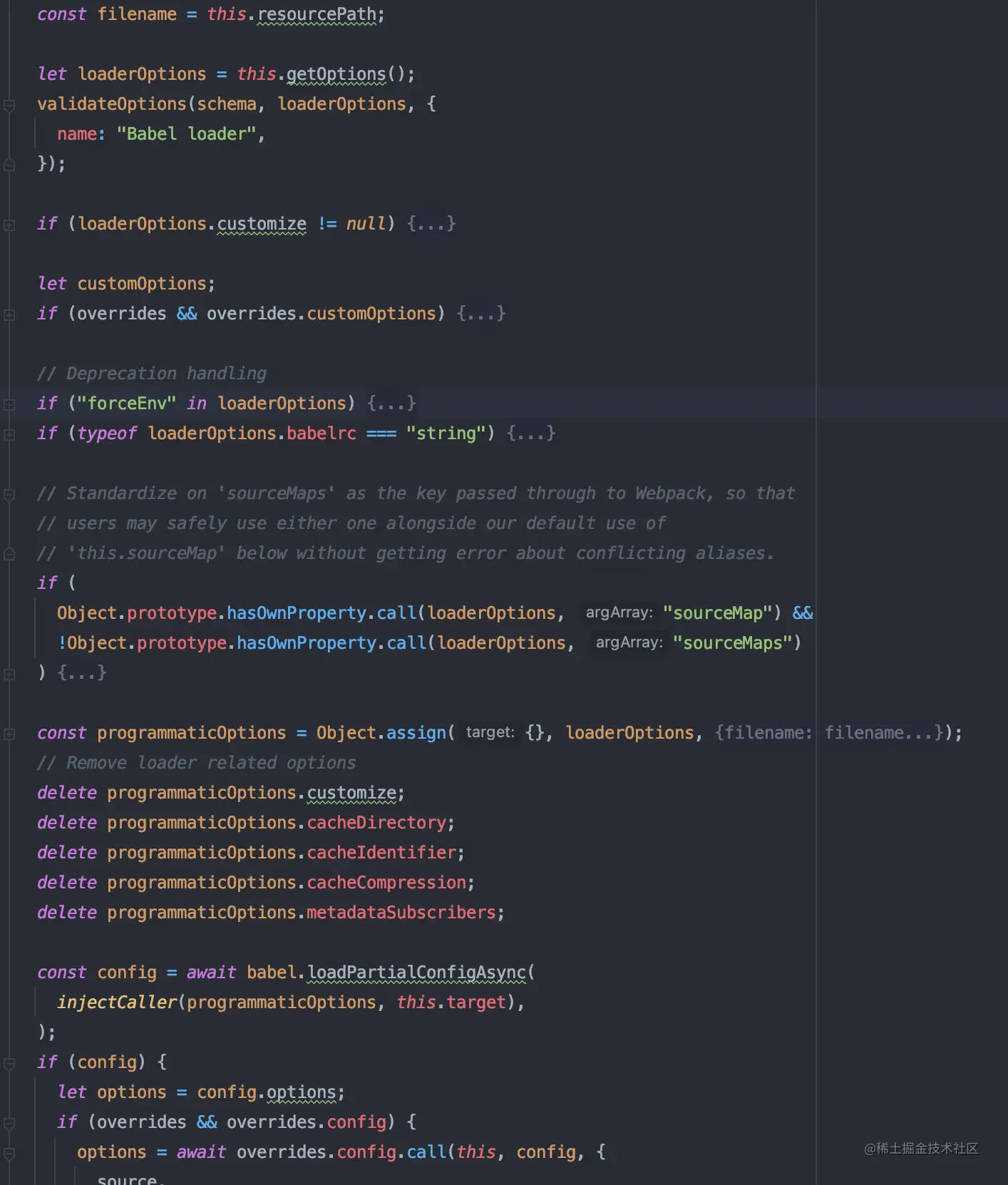Click 'options' in 'config.options;'

tap(302, 1092)
